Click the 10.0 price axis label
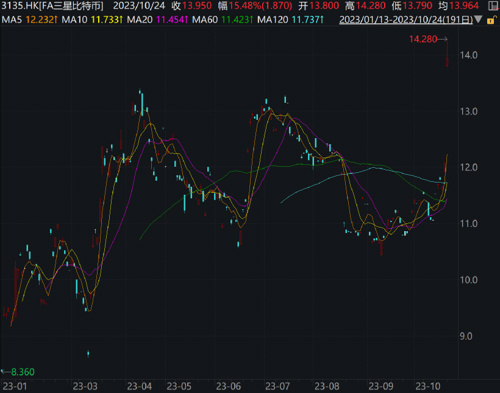500x393 pixels. click(469, 280)
